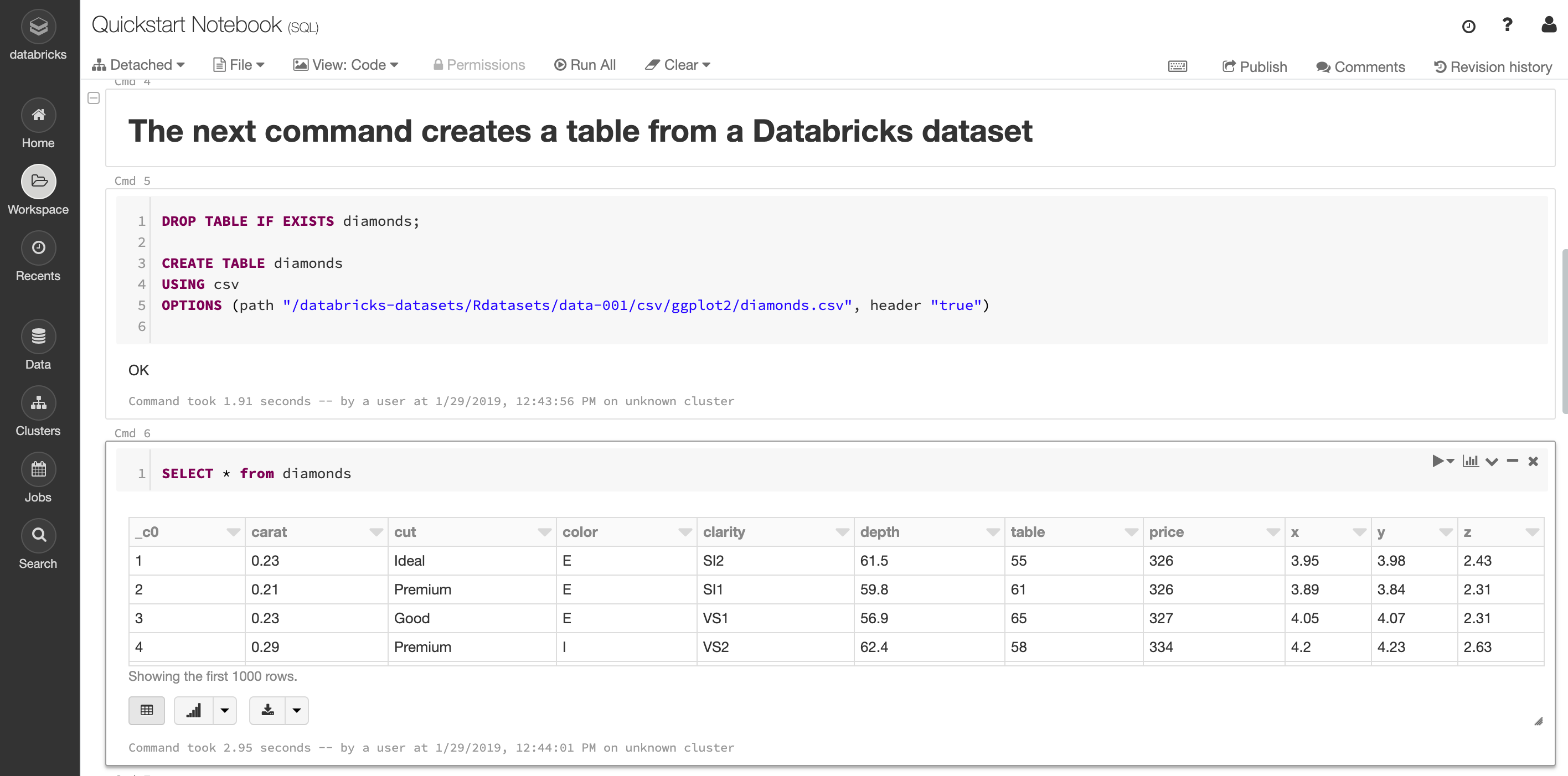Screen dimensions: 1568x776
Task: Open Jobs page
Action: [38, 478]
